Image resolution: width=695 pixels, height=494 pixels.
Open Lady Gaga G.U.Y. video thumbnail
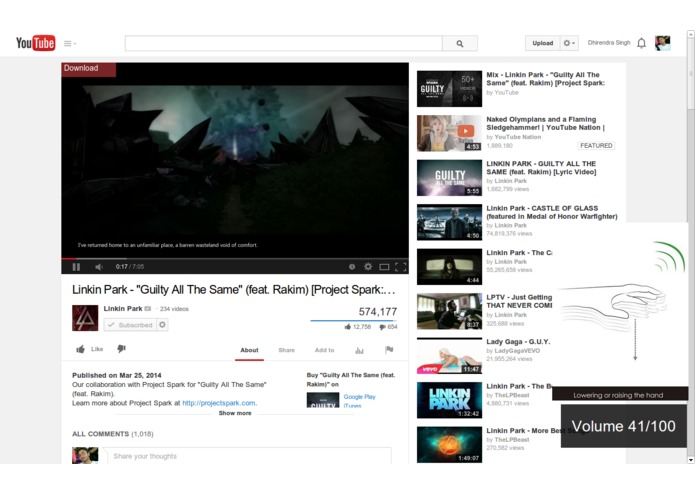449,356
